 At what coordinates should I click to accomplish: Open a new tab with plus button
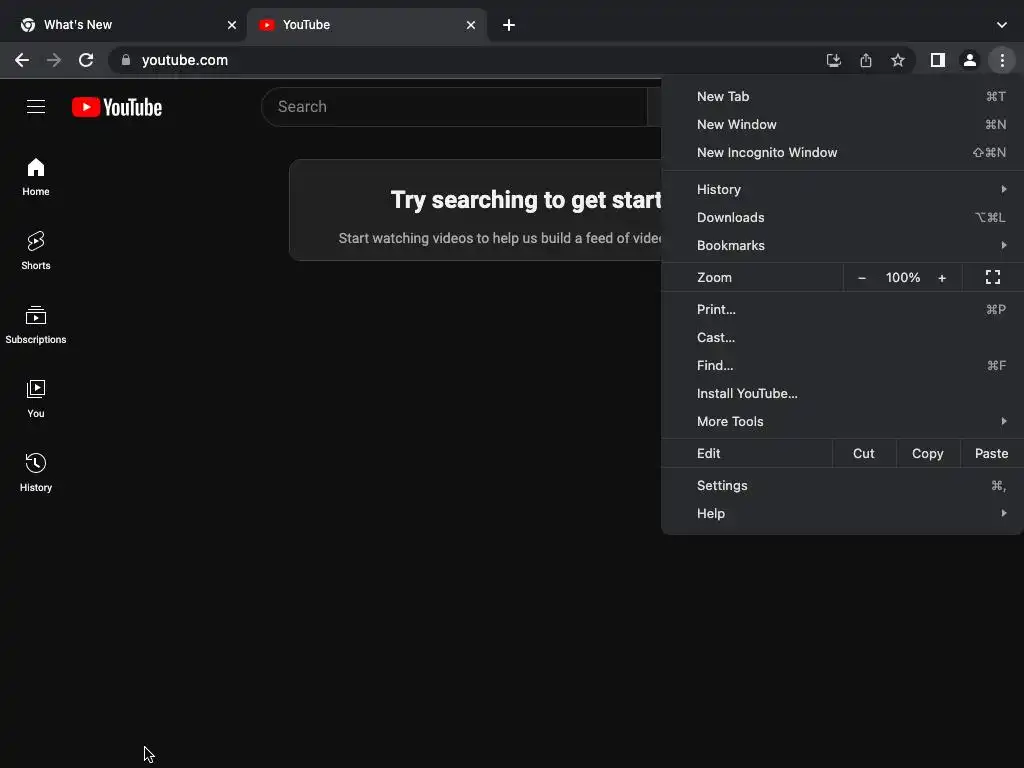pyautogui.click(x=509, y=25)
